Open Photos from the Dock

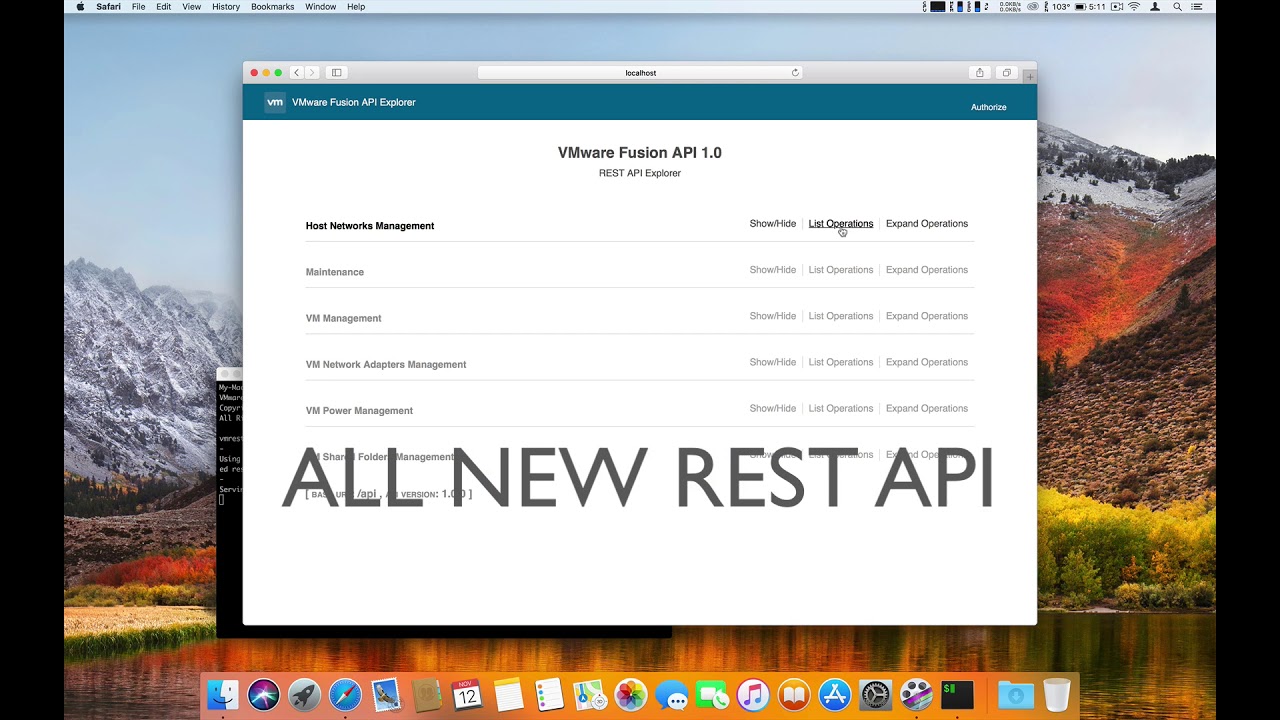[x=631, y=694]
